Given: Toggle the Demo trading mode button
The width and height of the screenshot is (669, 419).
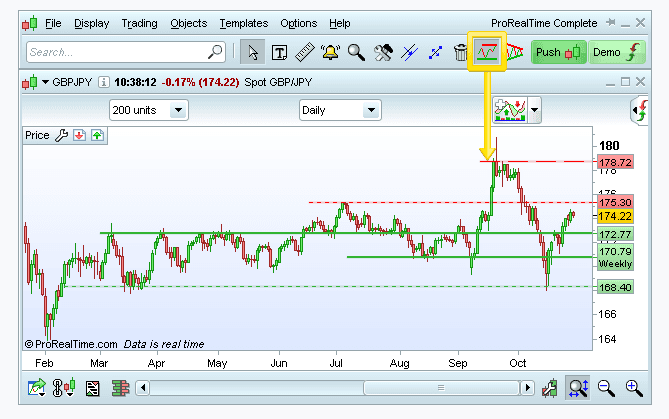Looking at the screenshot, I should [616, 52].
